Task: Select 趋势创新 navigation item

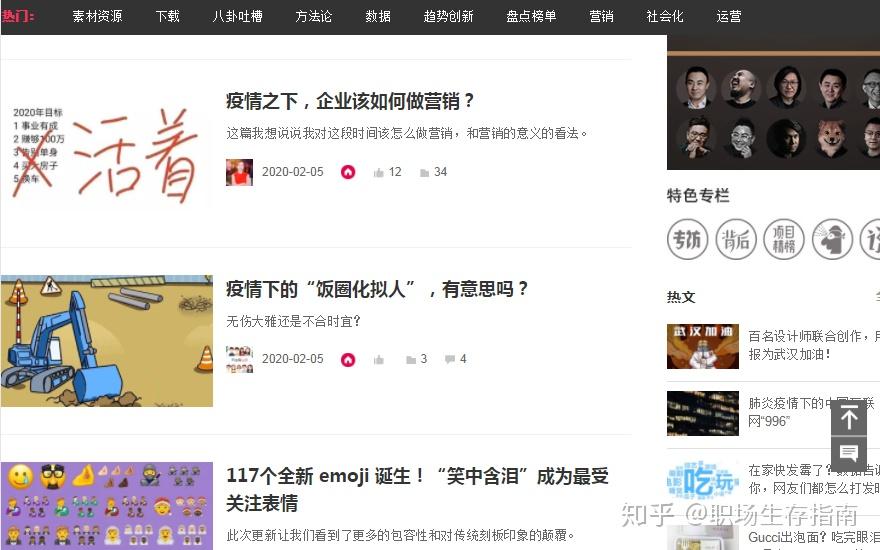Action: 448,16
